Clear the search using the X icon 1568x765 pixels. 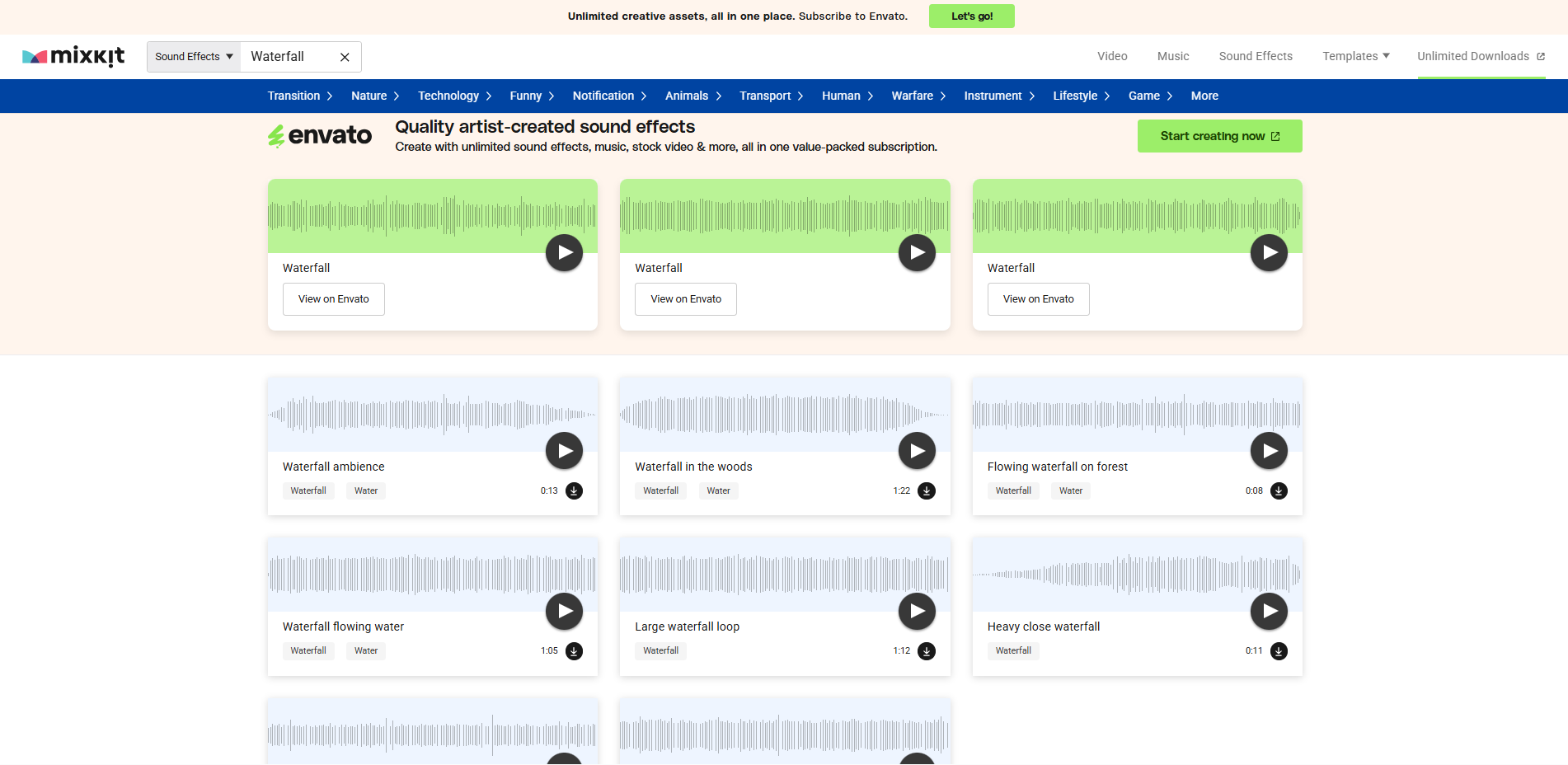[x=344, y=56]
